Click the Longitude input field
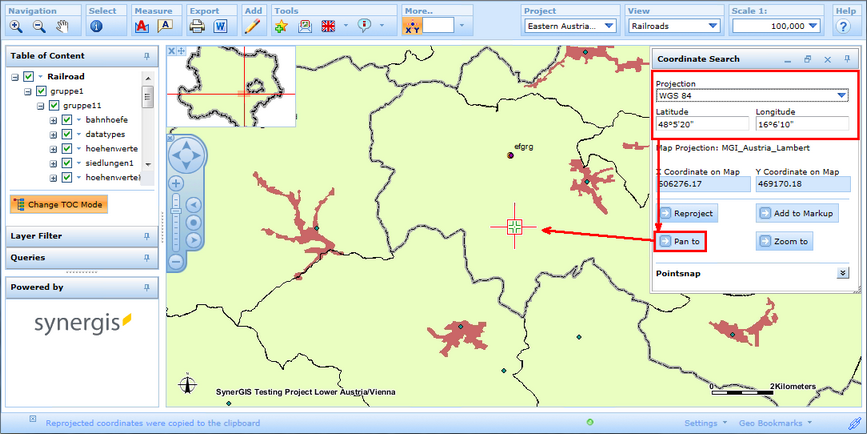The image size is (867, 434). coord(802,124)
